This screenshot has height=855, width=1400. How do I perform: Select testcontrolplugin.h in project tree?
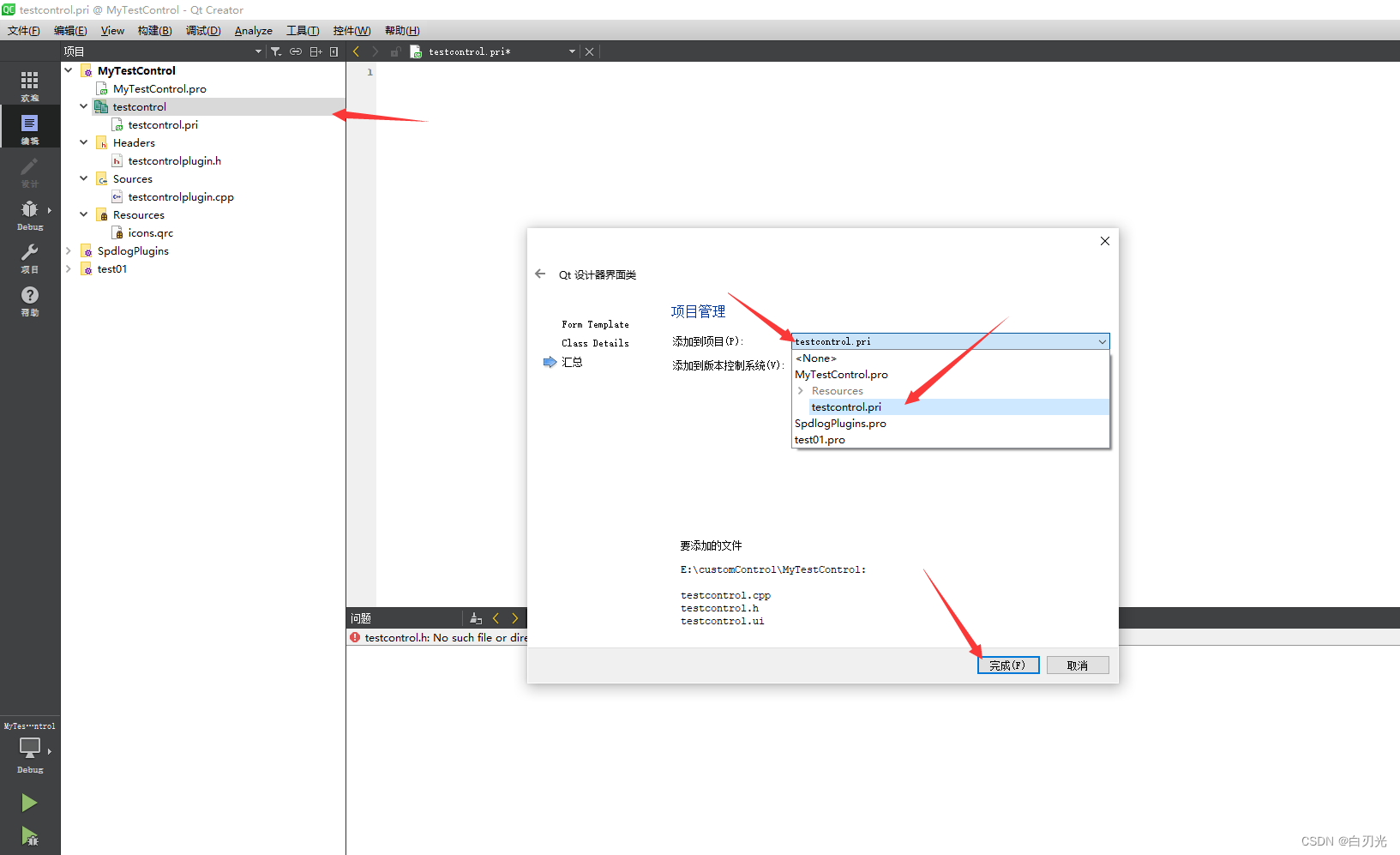coord(174,160)
